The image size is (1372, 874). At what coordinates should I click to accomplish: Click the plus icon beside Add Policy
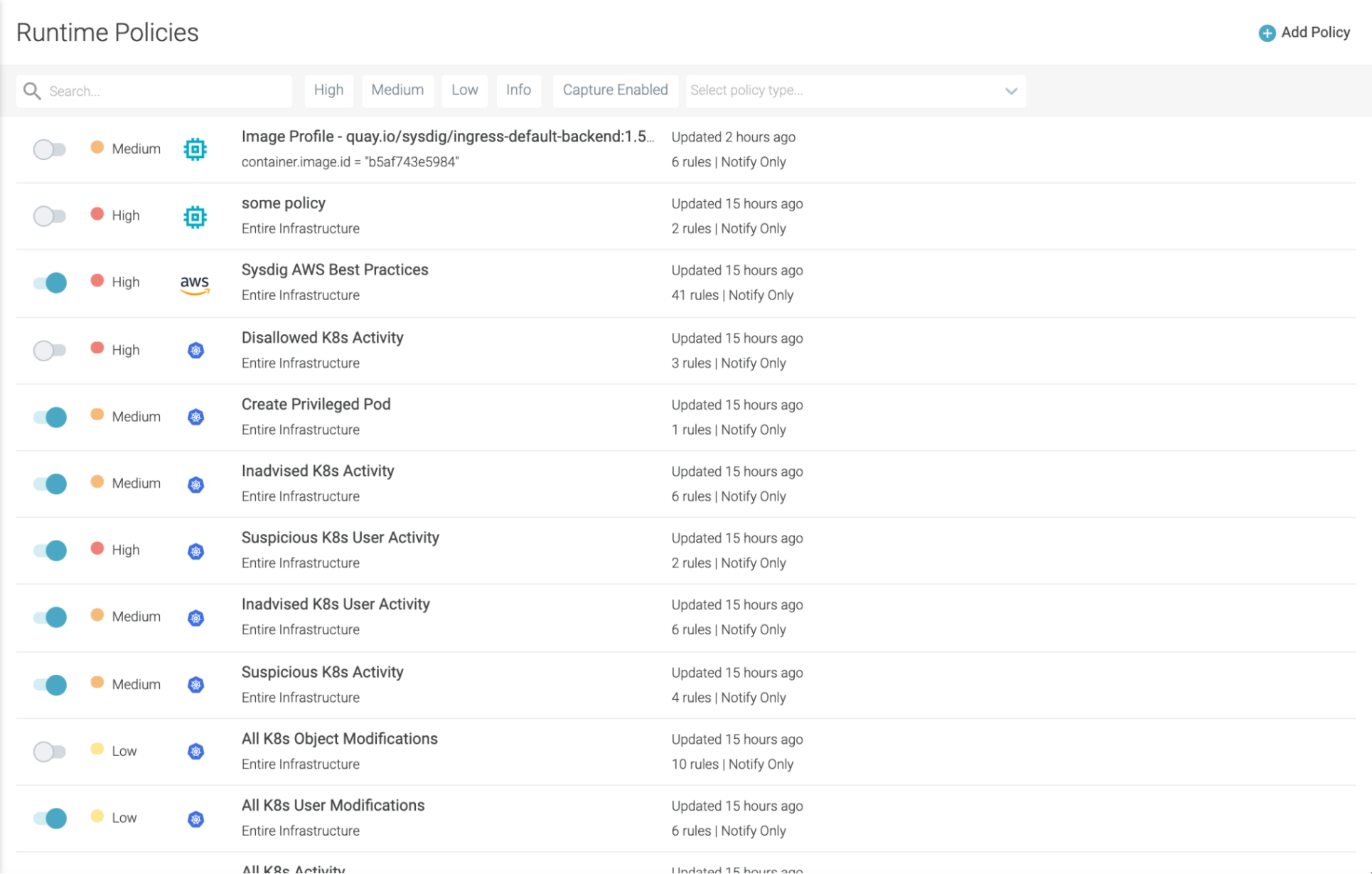click(x=1267, y=33)
